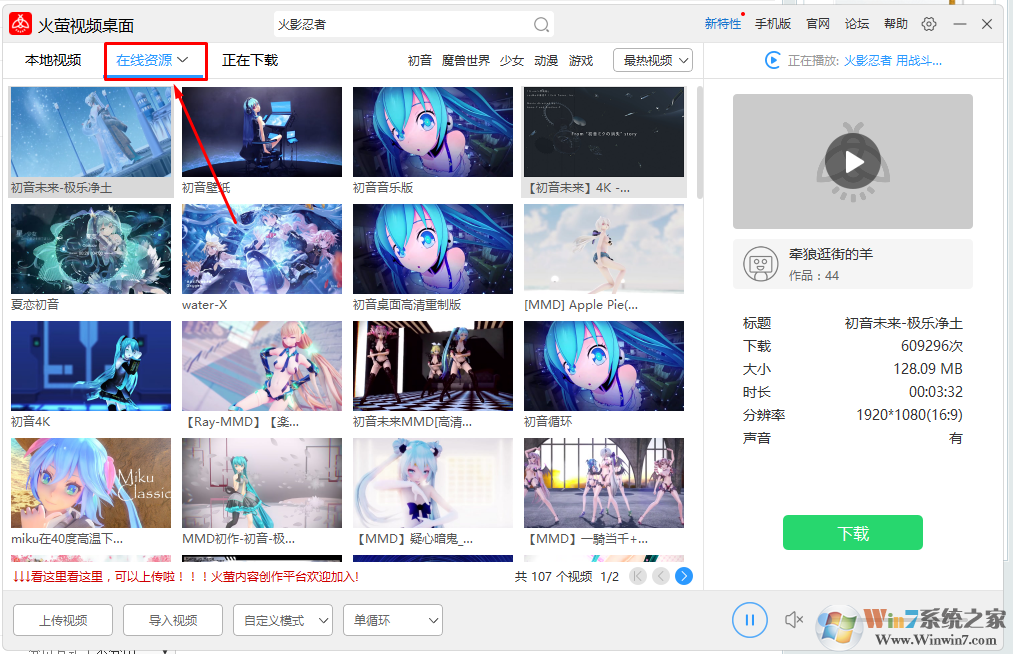Filter by the 游戏 tag
1013x654 pixels.
click(x=581, y=60)
